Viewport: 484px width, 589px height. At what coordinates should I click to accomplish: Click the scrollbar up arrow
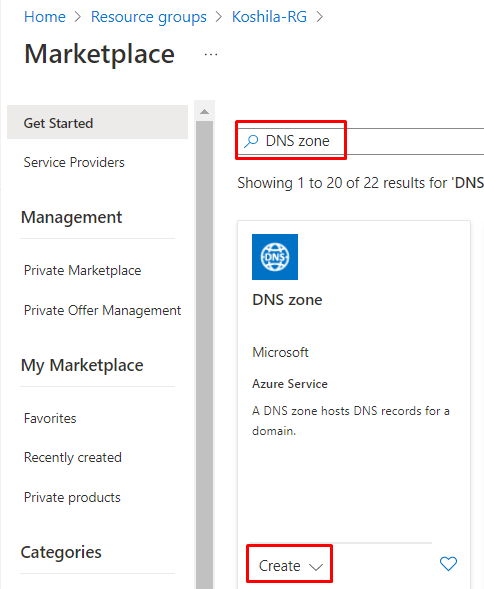coord(204,112)
